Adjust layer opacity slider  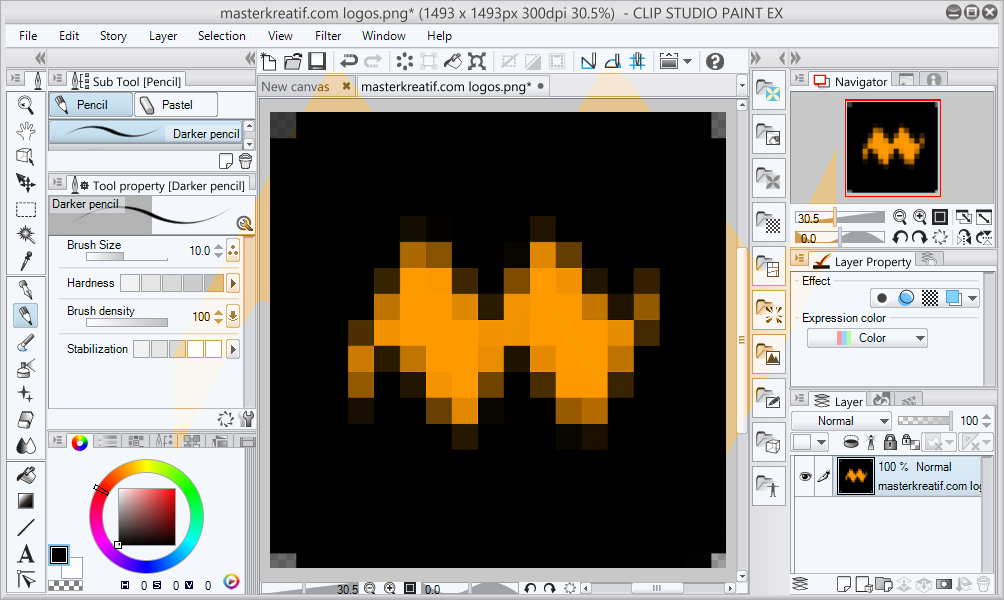[923, 421]
